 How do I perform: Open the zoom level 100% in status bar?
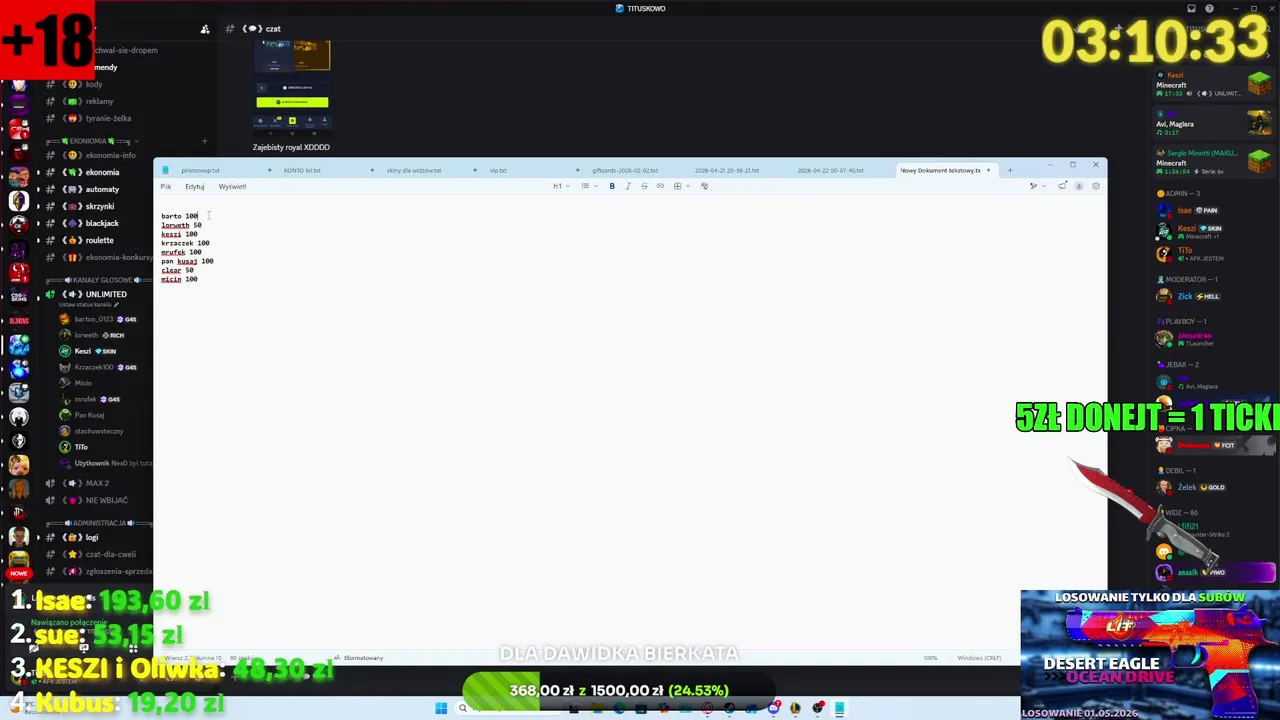(x=930, y=658)
